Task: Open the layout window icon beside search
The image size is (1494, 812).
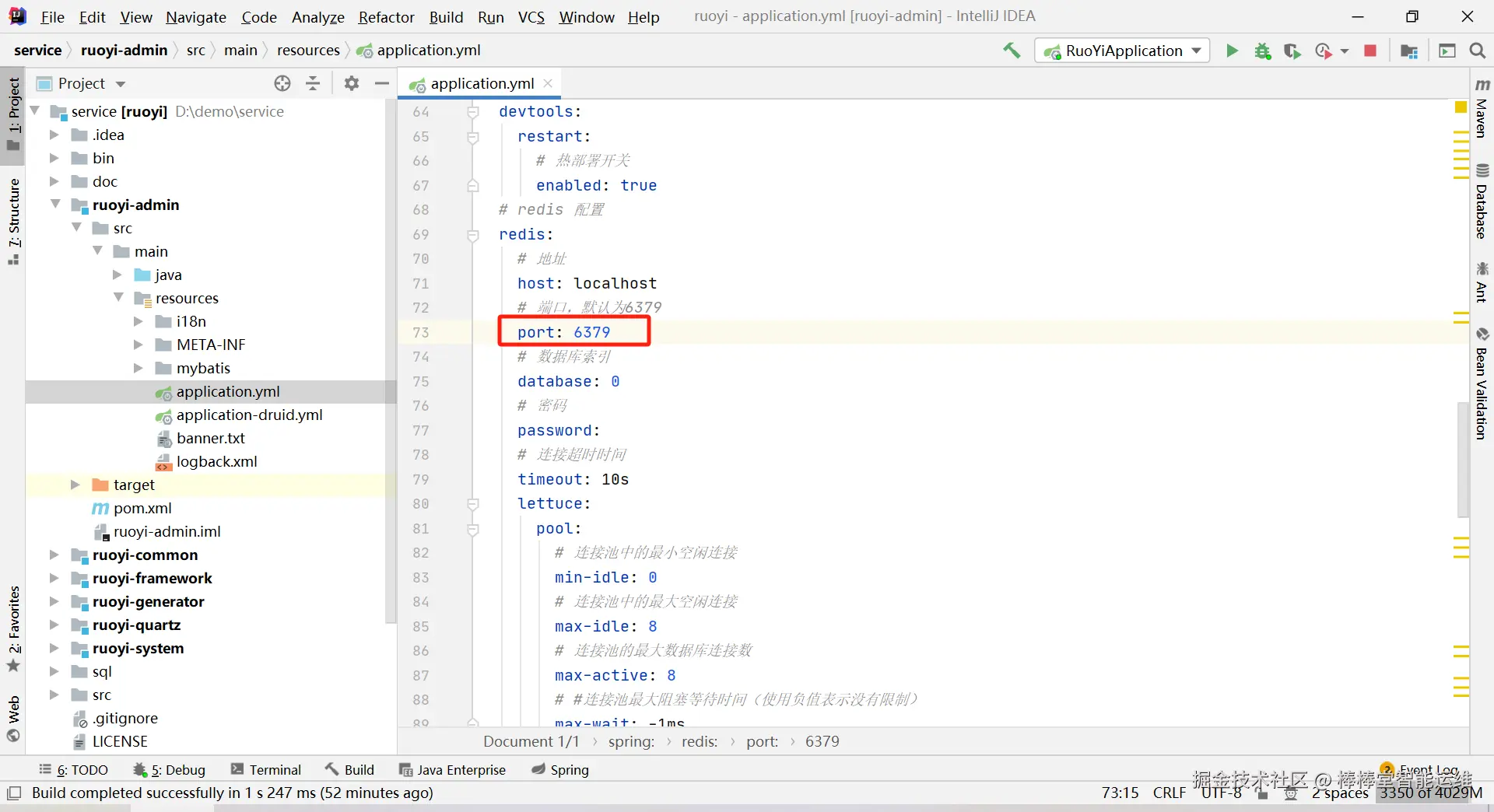Action: pos(1447,51)
